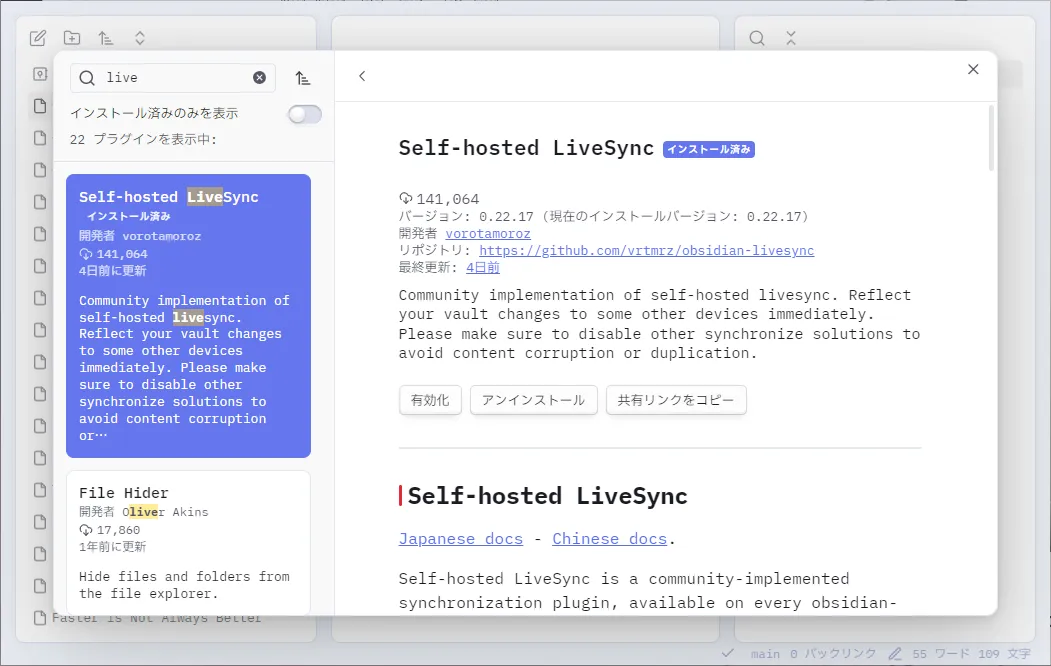Open the plugin sort options beside the search bar
1051x666 pixels.
305,77
